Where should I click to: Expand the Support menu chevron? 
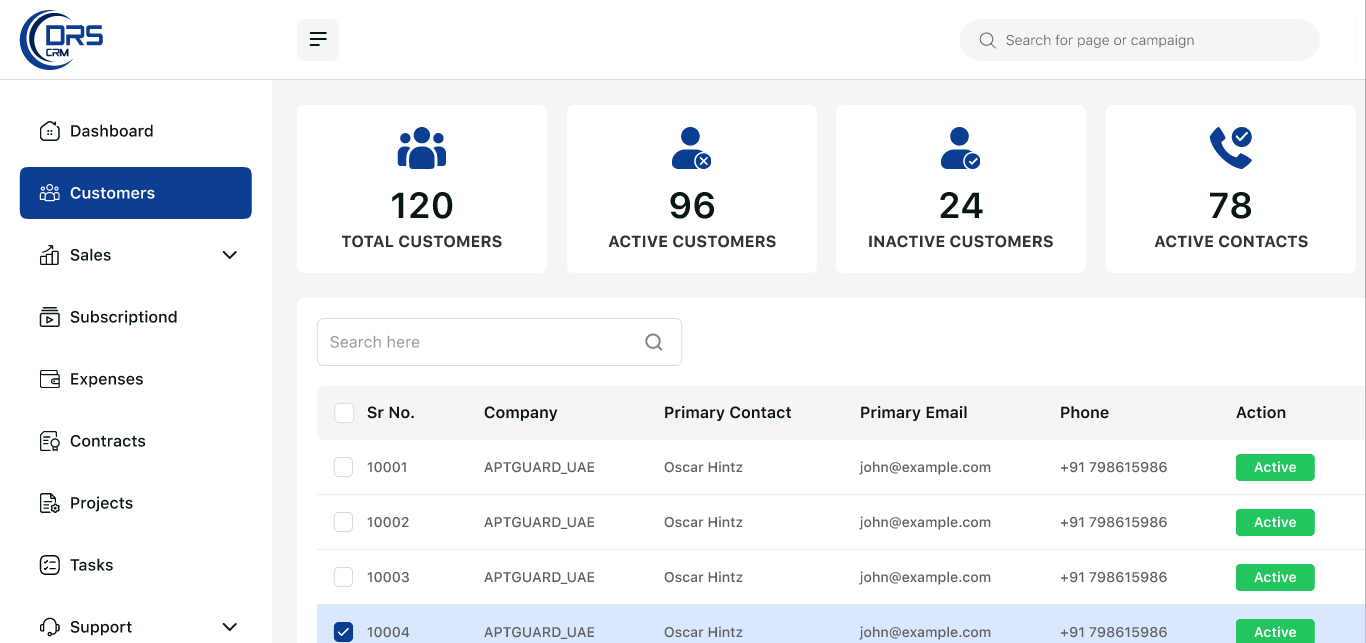click(x=230, y=627)
